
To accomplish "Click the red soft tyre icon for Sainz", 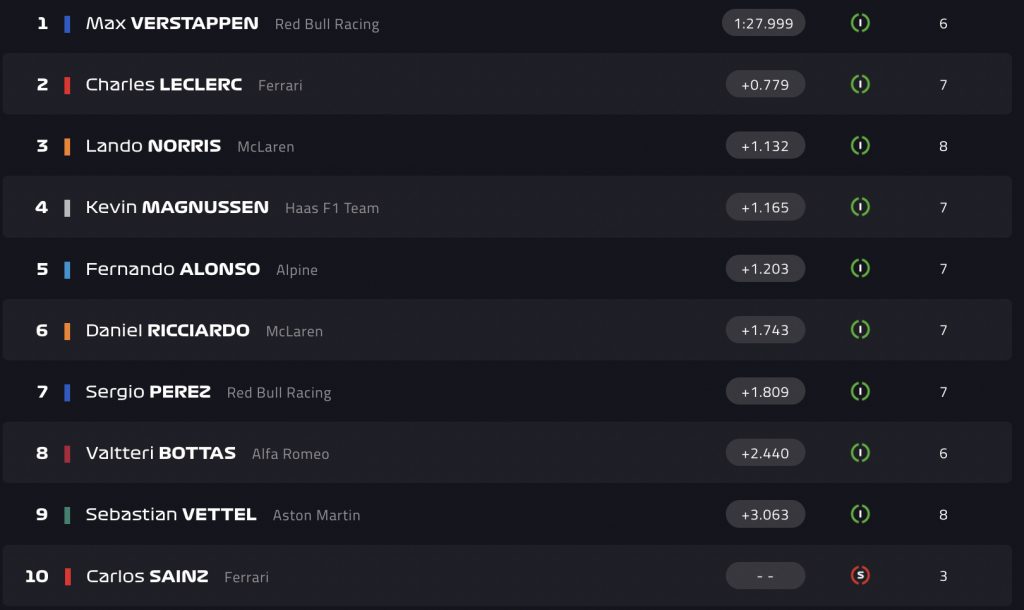I will [x=860, y=576].
